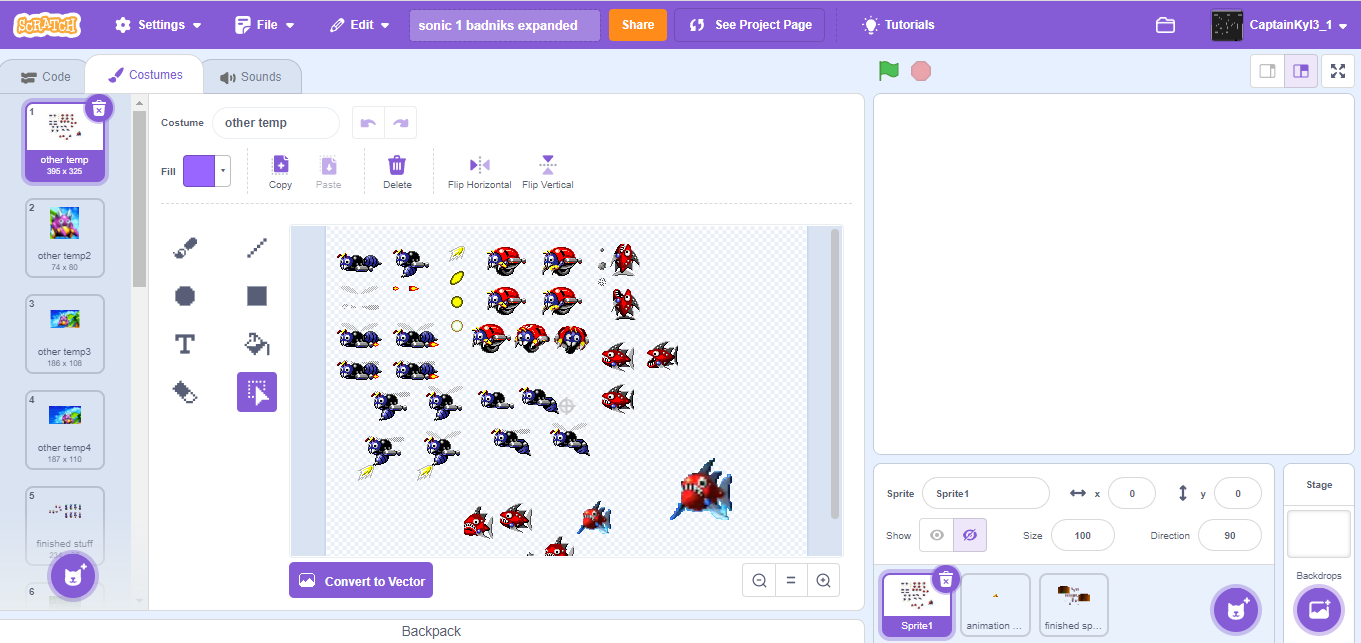Click the Paste icon
The image size is (1361, 643).
point(328,172)
